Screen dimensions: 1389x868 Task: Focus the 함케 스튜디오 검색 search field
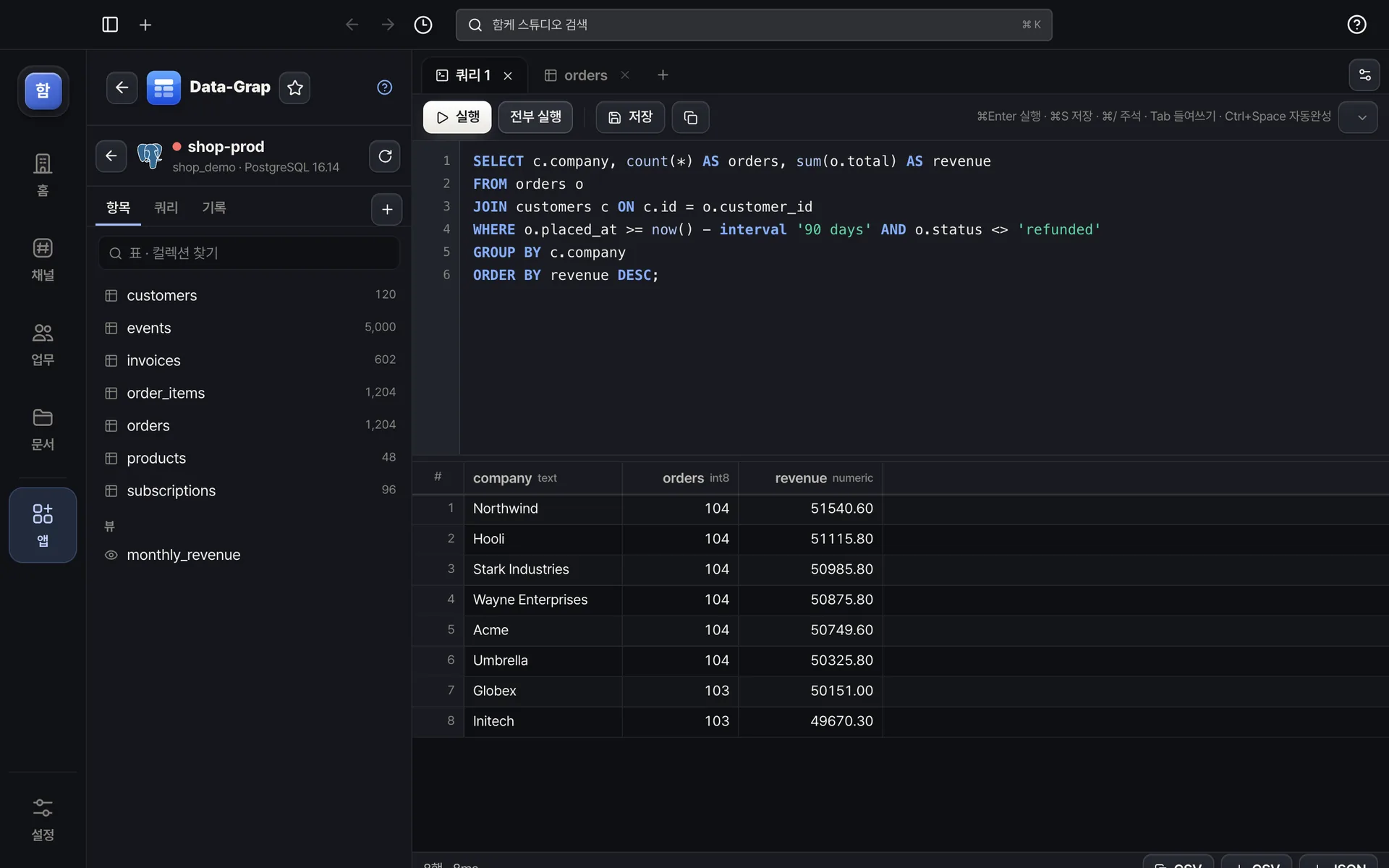tap(754, 25)
